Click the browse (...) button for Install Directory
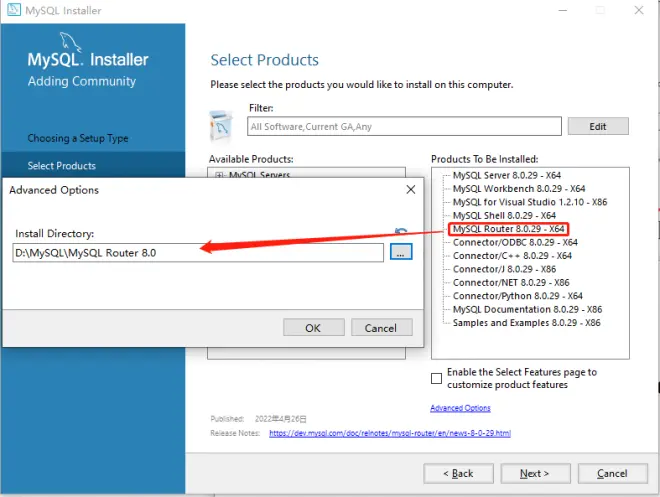The image size is (660, 497). click(401, 252)
